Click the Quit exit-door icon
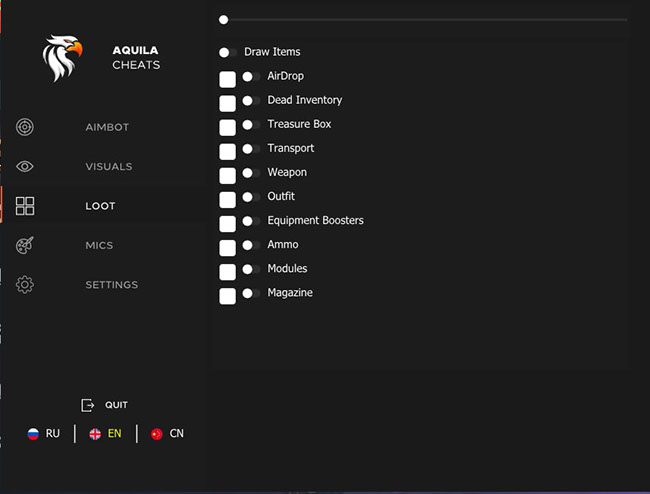This screenshot has width=650, height=494. click(x=87, y=405)
